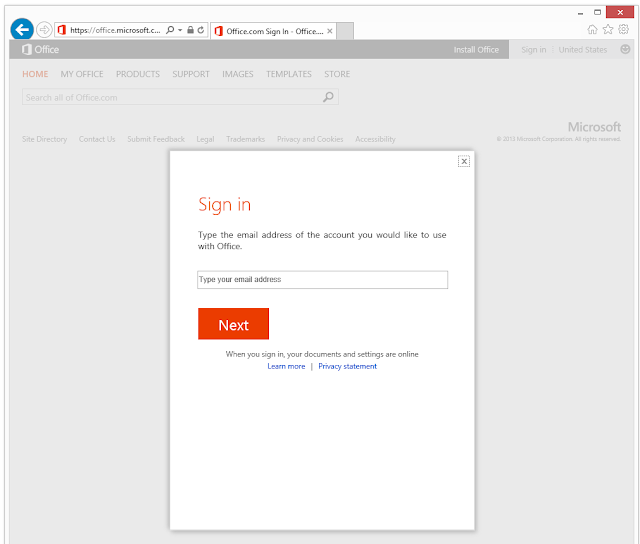
Task: Click the Install Office link
Action: point(476,50)
